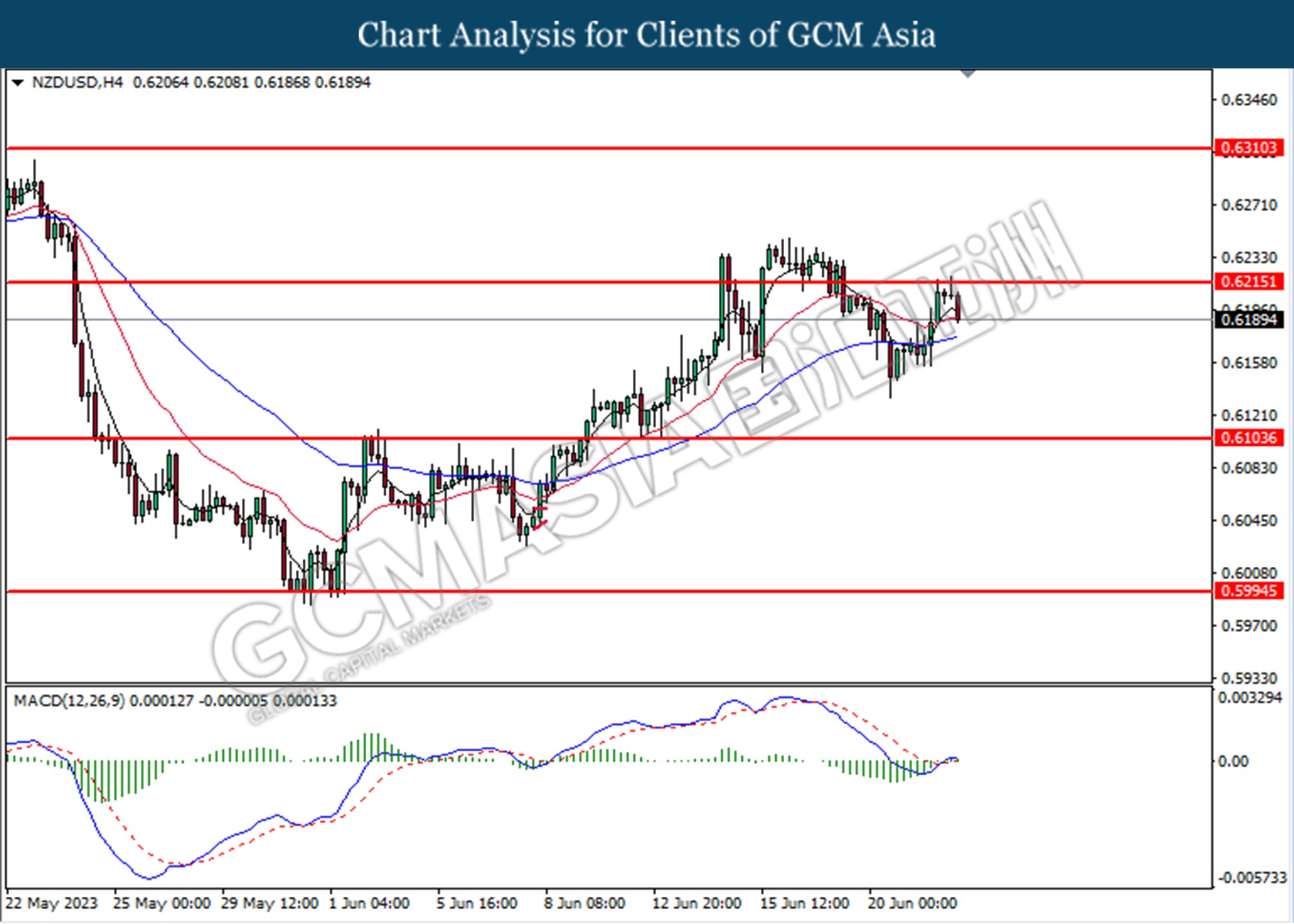Click the MACD upper scale value 0.003294
Viewport: 1294px width, 924px height.
click(x=1249, y=698)
